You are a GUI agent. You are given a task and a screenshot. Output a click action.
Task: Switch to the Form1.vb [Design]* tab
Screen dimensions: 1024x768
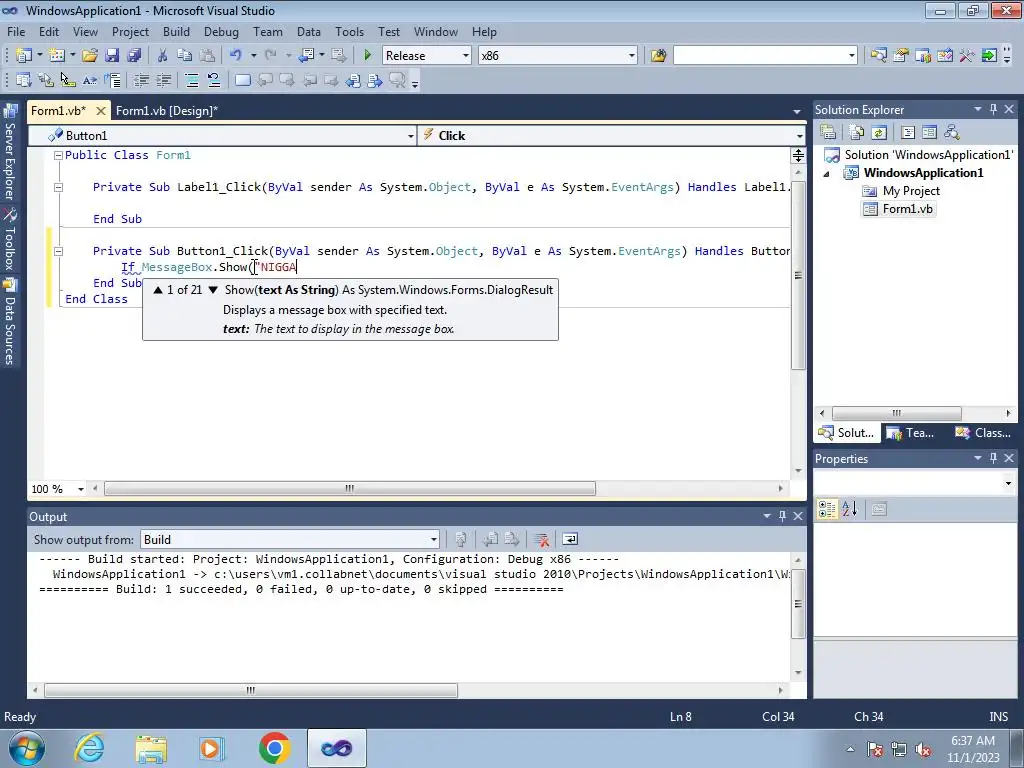point(167,111)
